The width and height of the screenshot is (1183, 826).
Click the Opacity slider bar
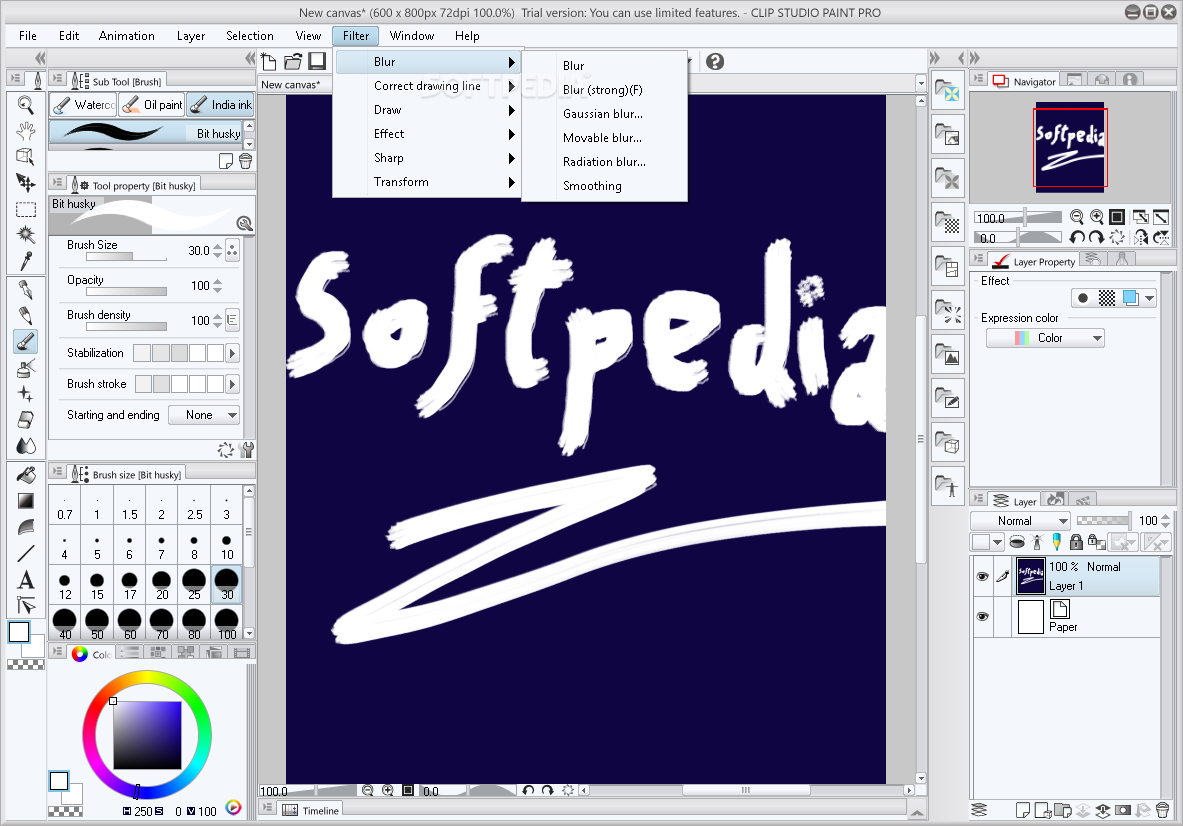tap(127, 292)
